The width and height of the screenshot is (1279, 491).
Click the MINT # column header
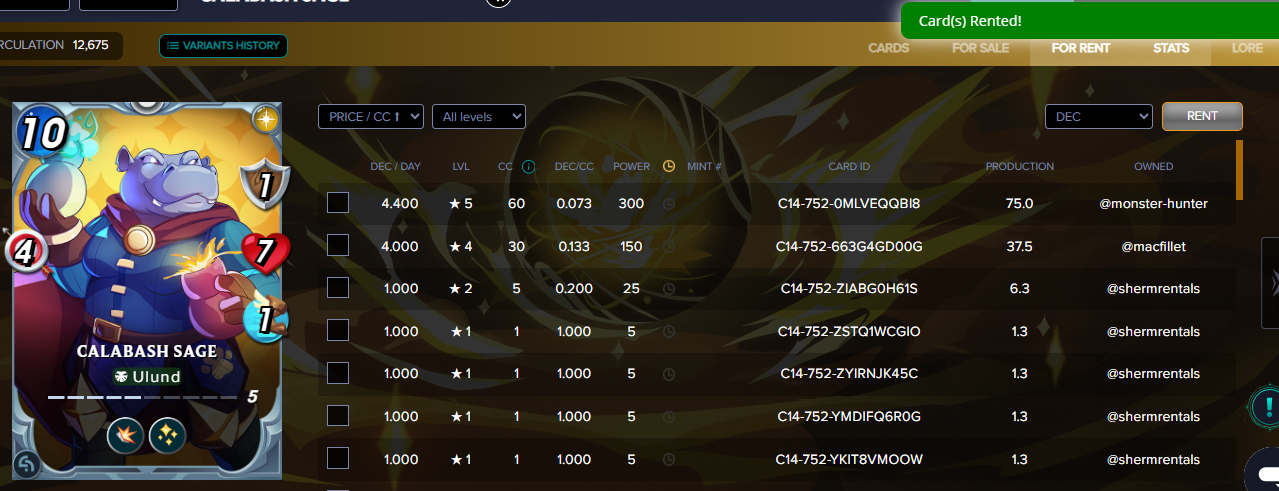pyautogui.click(x=704, y=166)
